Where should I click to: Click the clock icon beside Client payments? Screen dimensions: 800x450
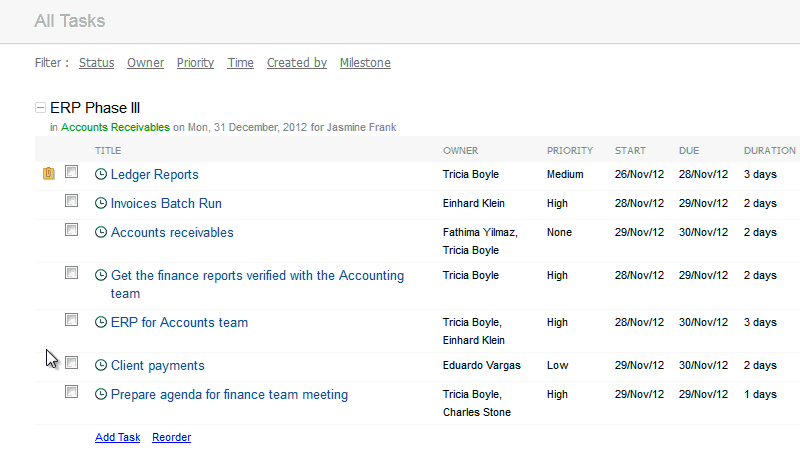click(x=101, y=366)
